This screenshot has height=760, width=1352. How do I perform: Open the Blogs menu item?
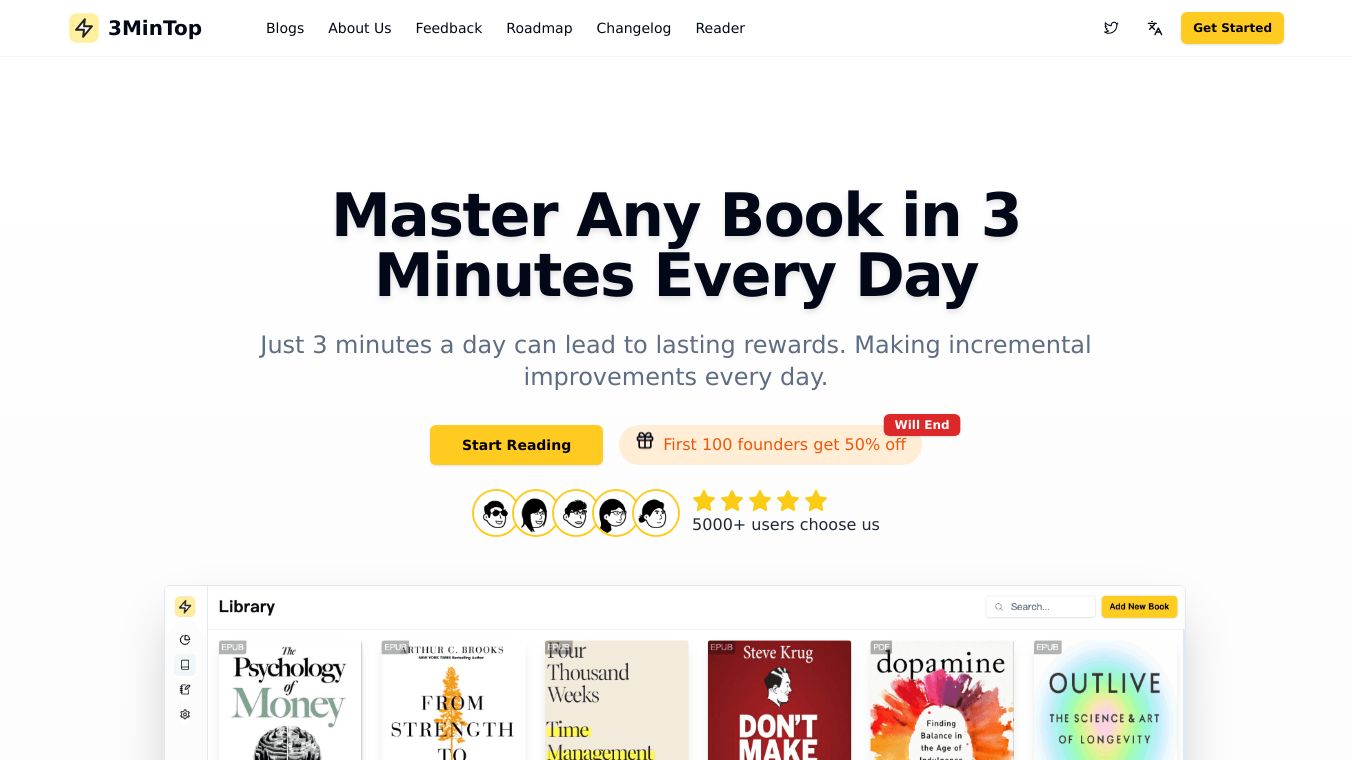tap(285, 28)
